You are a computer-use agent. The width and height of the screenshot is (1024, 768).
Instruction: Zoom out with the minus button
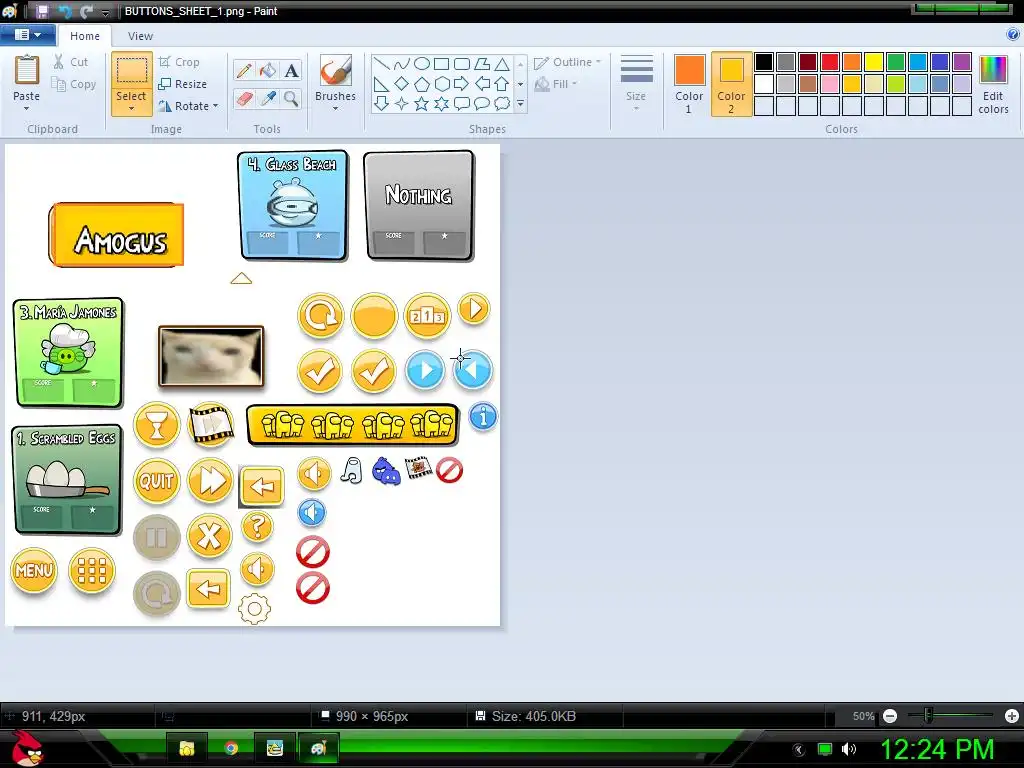pos(889,716)
